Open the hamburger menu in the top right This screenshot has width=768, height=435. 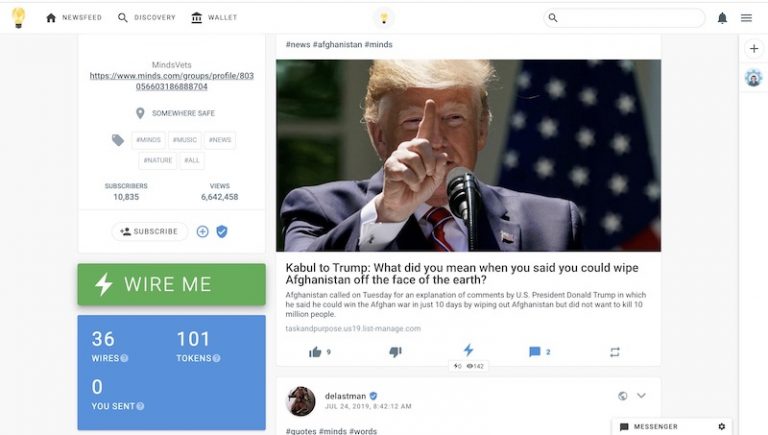click(746, 18)
